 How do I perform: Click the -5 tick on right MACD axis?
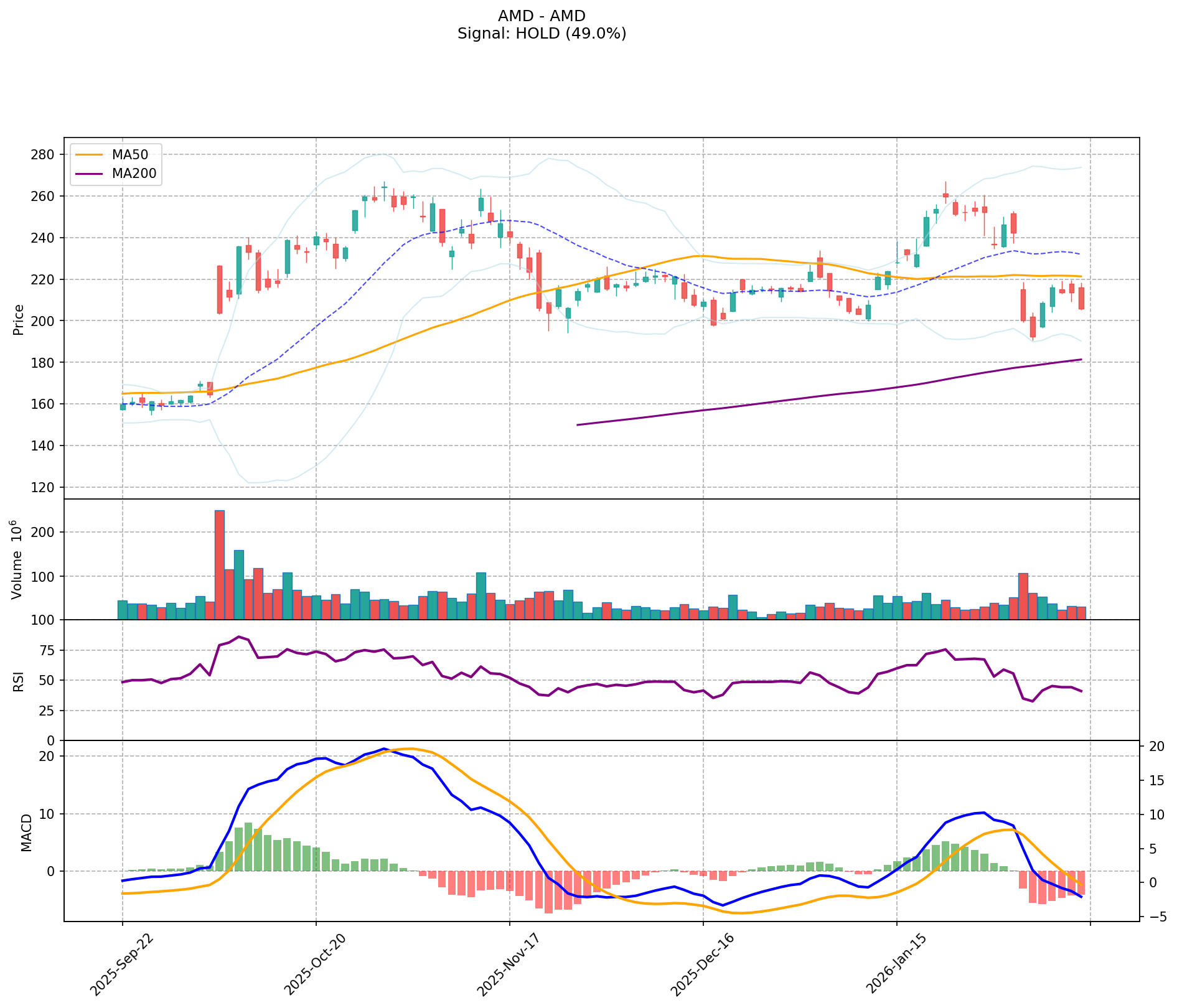coord(1153,917)
